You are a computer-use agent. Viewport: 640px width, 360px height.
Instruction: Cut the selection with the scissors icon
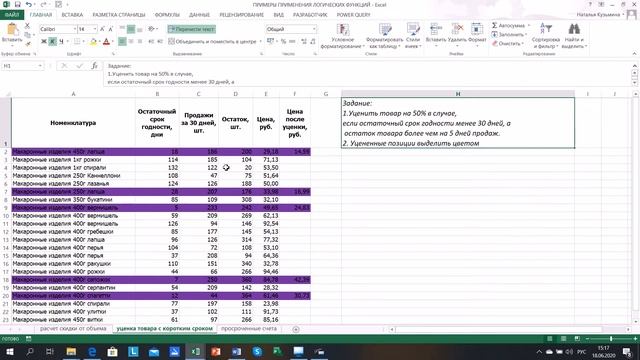coord(27,26)
